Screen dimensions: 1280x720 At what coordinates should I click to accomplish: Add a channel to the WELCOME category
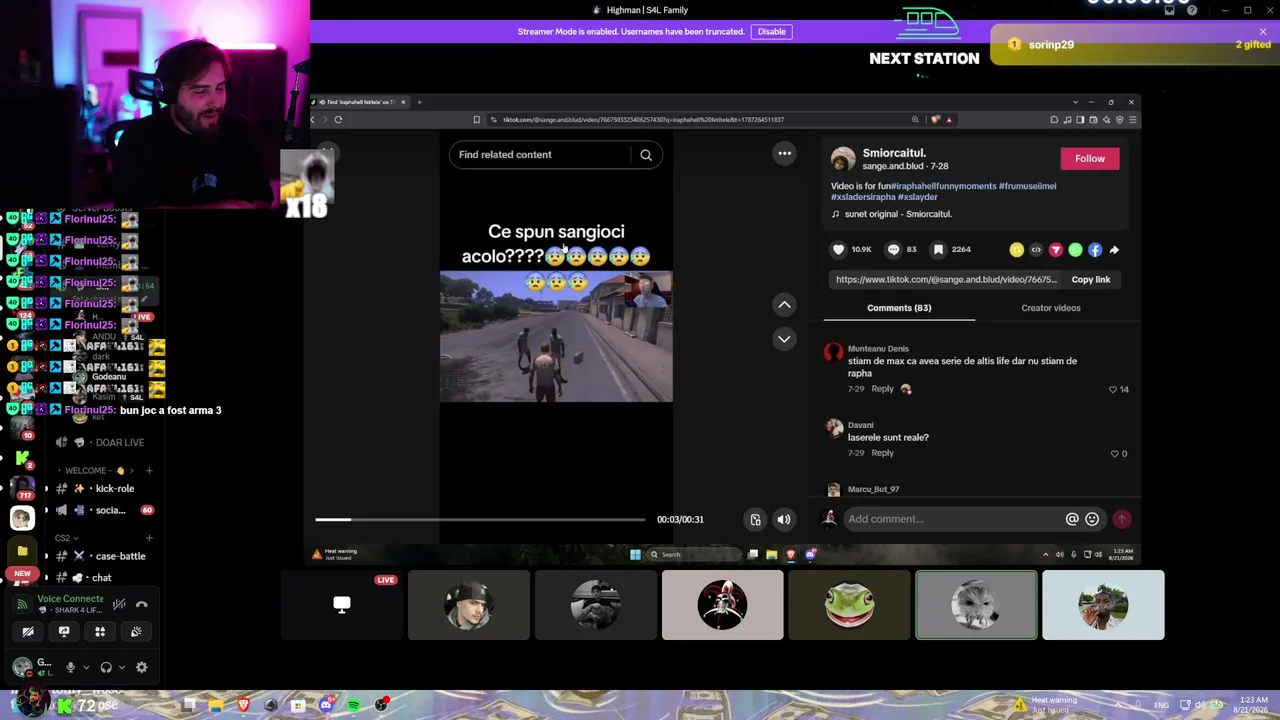tap(149, 470)
